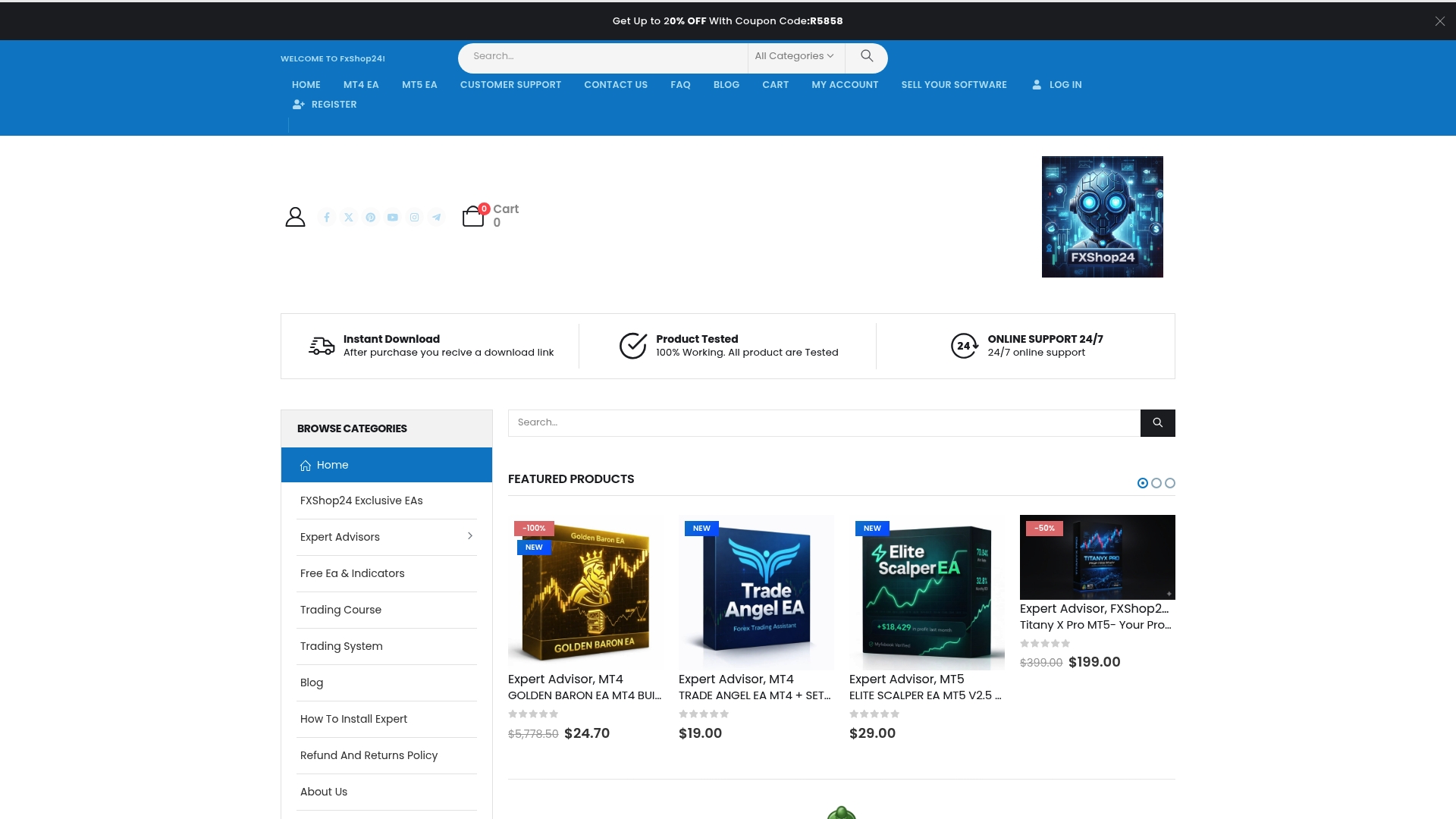Click the star rating under Titany X Pro
Image resolution: width=1456 pixels, height=819 pixels.
point(1046,642)
